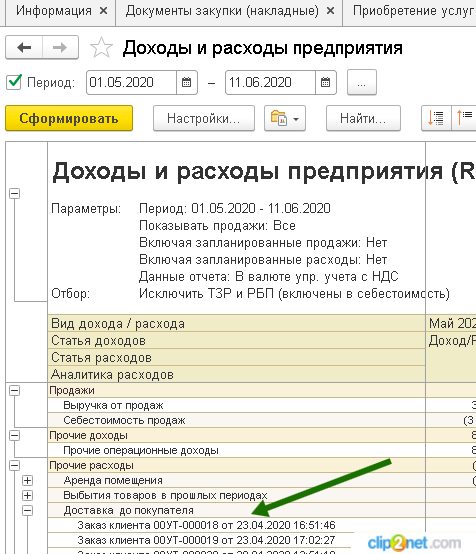476x554 pixels.
Task: Collapse the Продажи group
Action: [x=14, y=391]
